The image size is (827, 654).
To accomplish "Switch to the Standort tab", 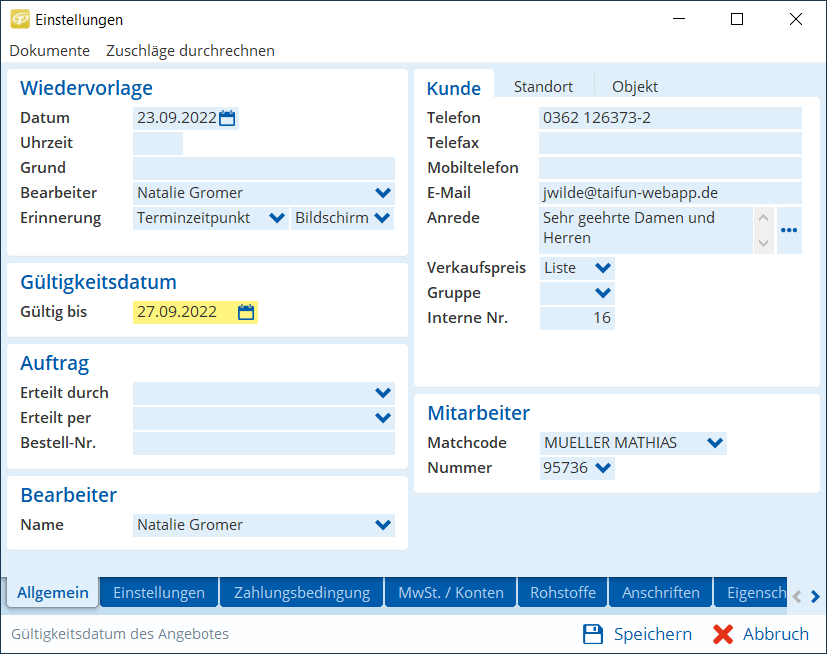I will point(543,87).
